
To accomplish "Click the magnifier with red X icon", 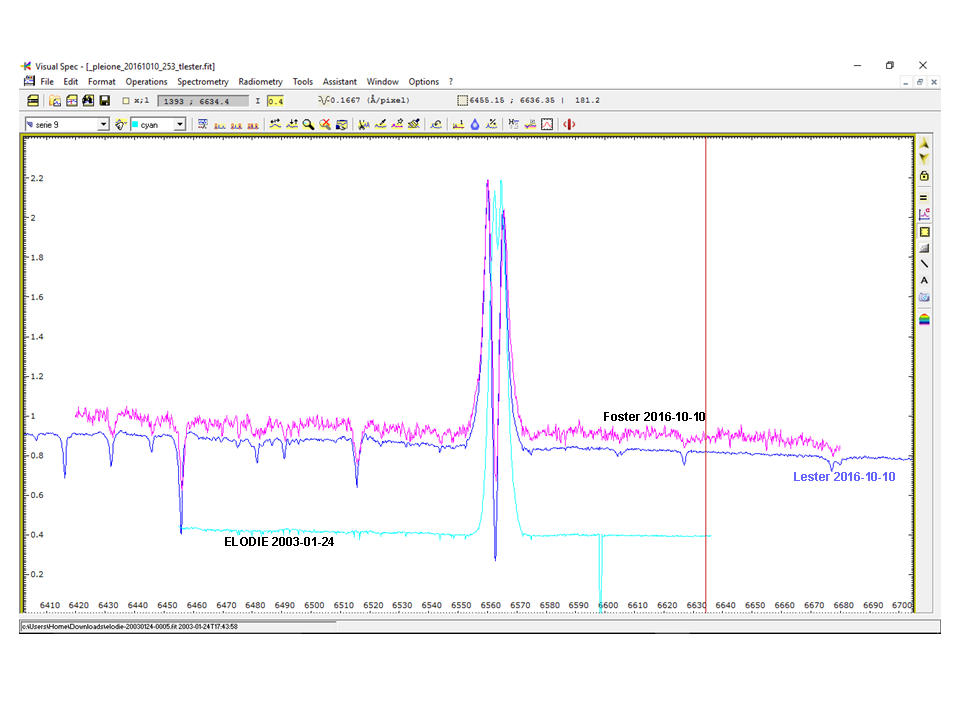I will (x=325, y=124).
